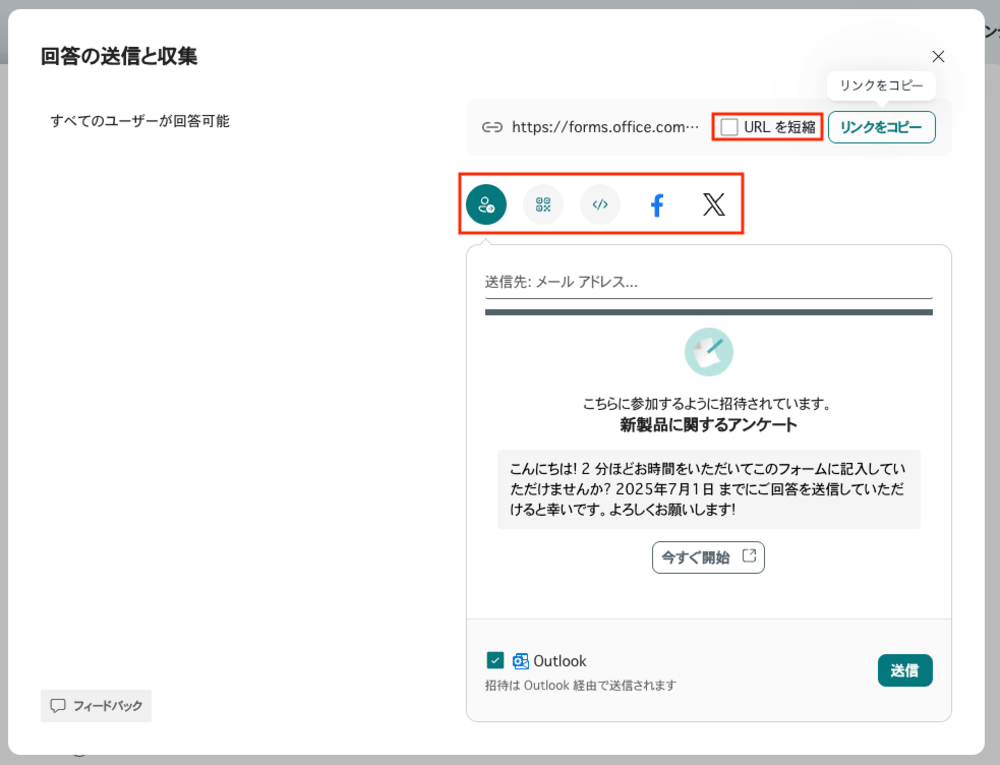This screenshot has height=765, width=1000.
Task: Click the リンクをコピー button
Action: point(881,127)
